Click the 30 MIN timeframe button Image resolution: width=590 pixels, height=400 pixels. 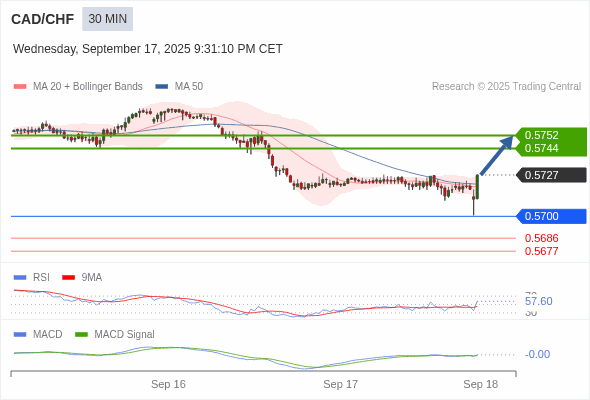click(x=108, y=19)
